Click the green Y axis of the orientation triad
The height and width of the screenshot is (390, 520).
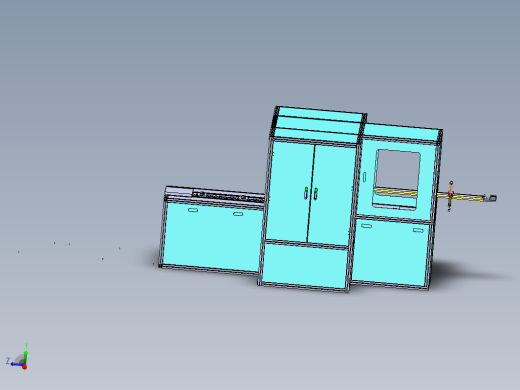coord(26,358)
